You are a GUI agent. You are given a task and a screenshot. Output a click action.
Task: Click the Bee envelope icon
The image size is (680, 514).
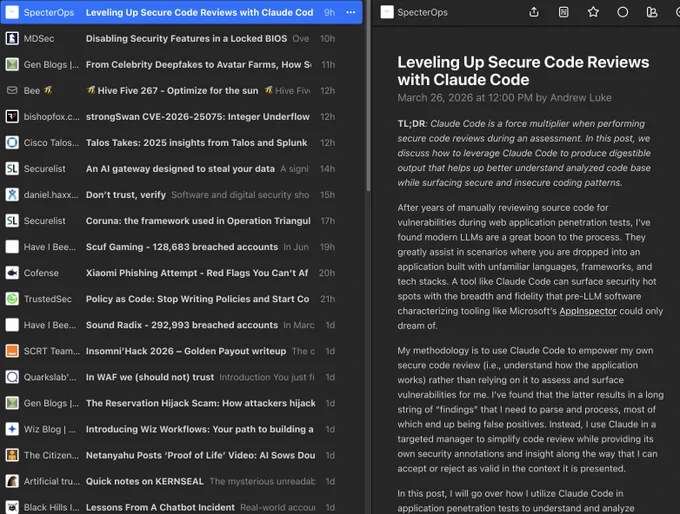pos(12,90)
